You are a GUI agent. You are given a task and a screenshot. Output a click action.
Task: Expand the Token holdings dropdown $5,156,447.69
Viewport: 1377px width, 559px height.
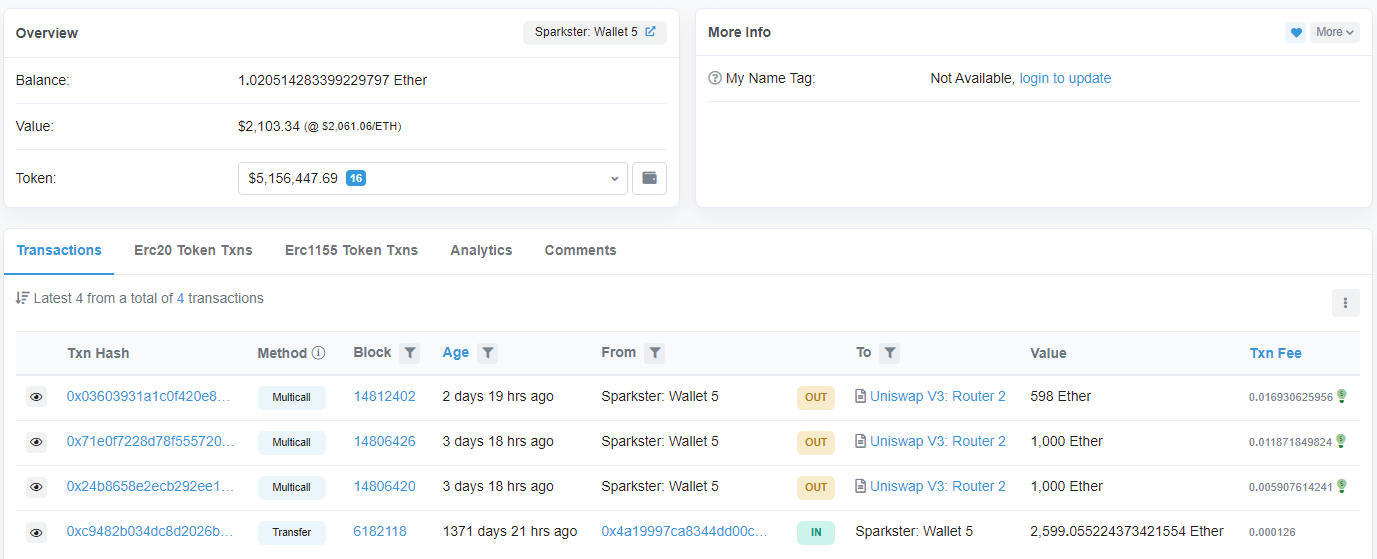tap(432, 179)
